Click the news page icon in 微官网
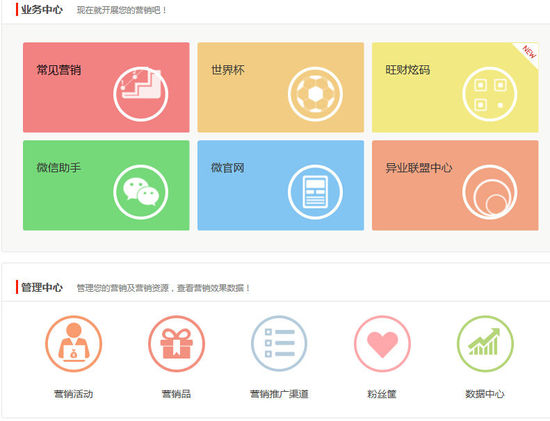550x421 pixels. 315,192
